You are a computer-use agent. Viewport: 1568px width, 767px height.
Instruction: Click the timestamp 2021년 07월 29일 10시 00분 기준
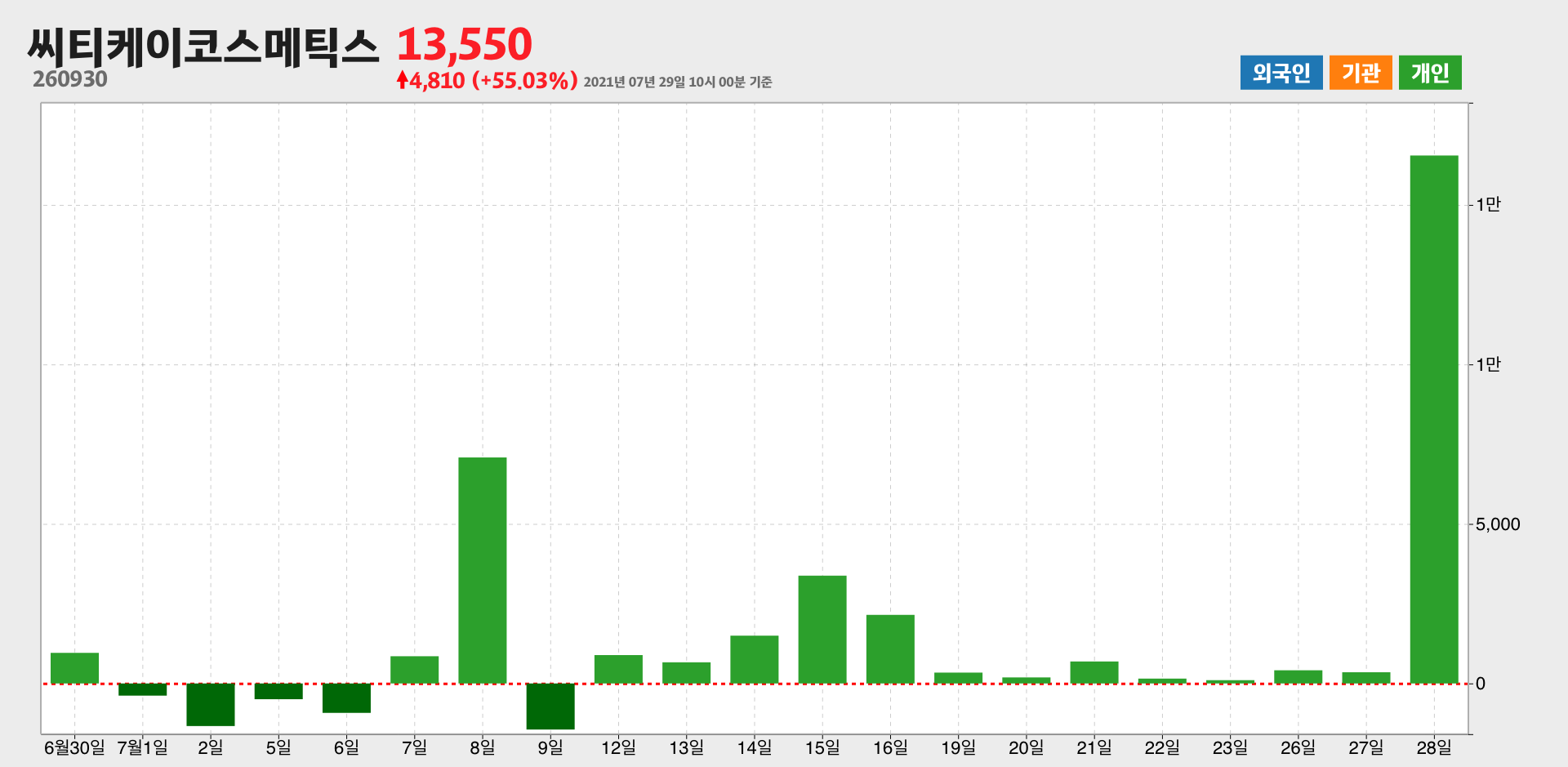[678, 82]
